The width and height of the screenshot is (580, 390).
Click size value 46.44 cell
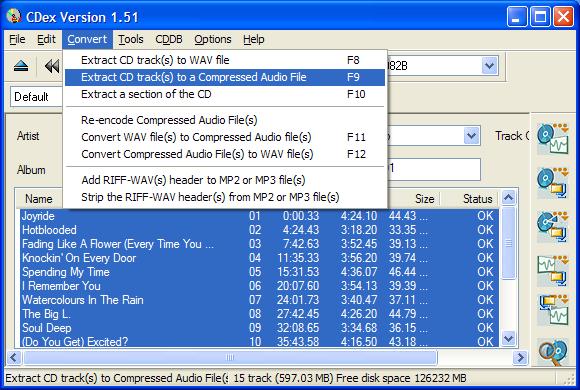(x=408, y=272)
